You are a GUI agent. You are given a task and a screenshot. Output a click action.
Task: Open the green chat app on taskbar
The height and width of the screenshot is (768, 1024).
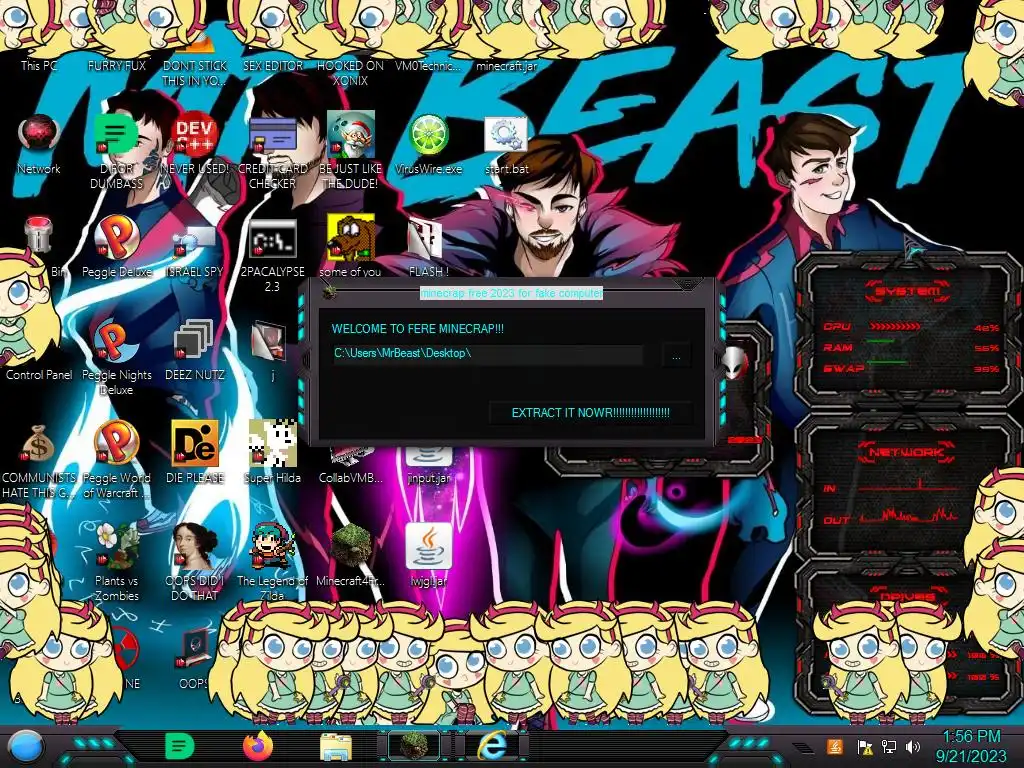(179, 746)
